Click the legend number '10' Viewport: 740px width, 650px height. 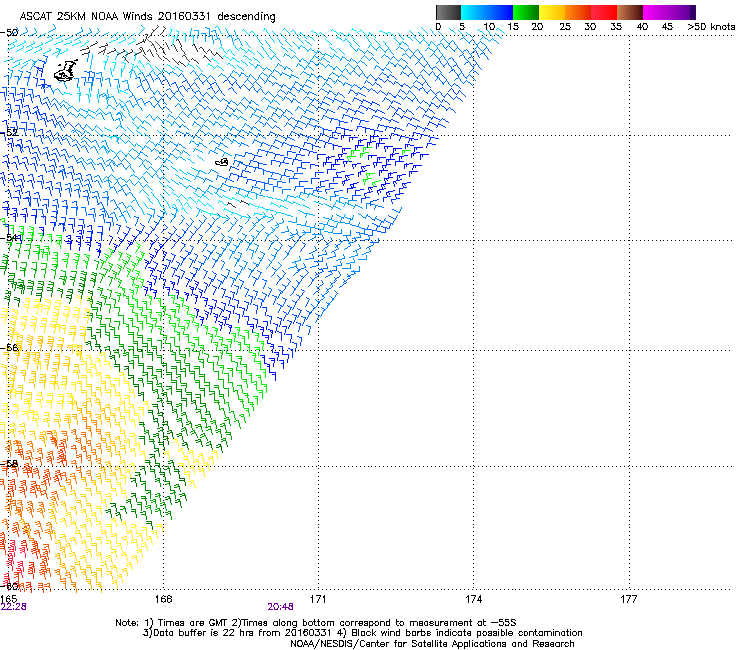tap(489, 26)
